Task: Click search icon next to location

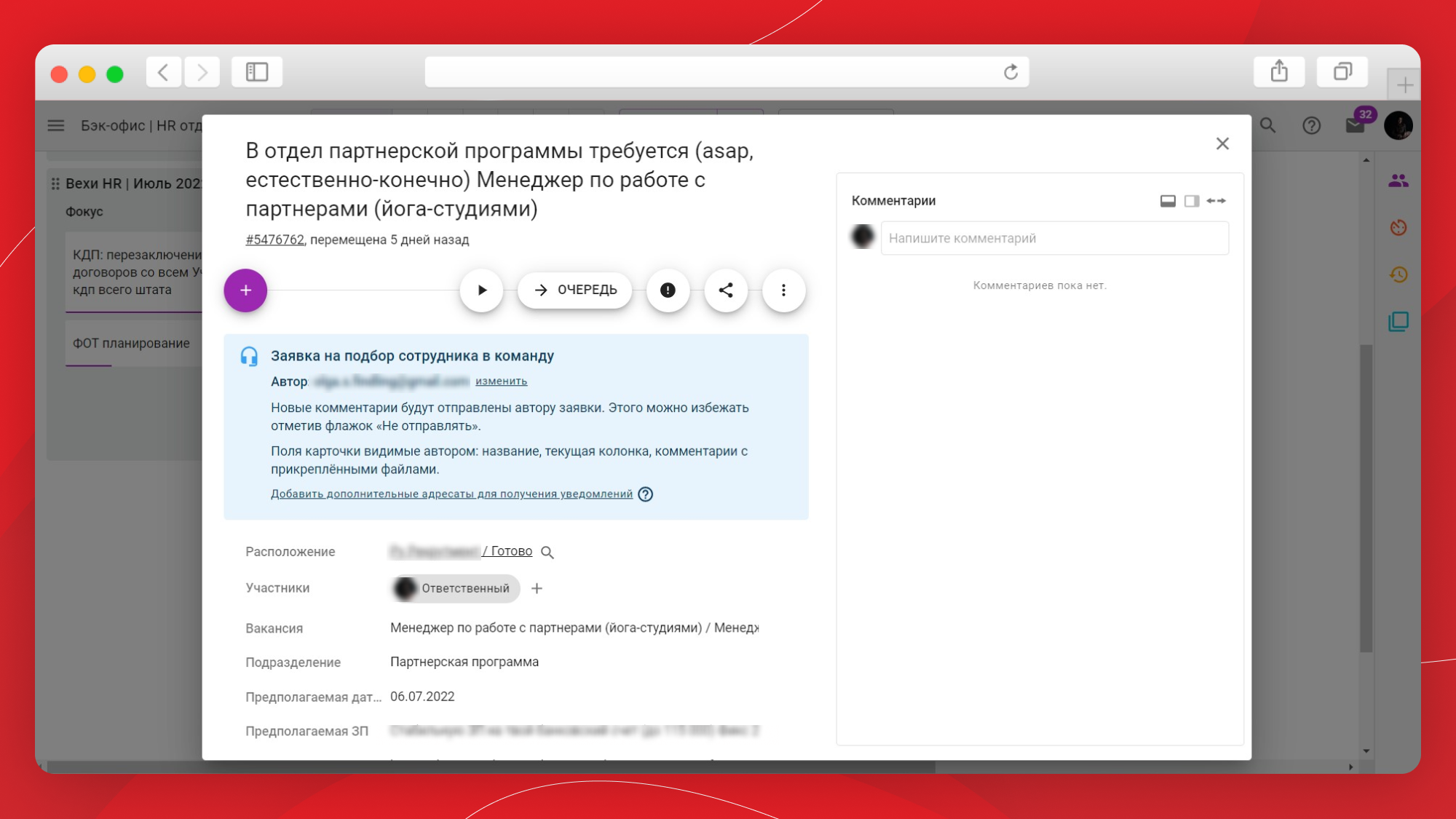Action: tap(547, 553)
